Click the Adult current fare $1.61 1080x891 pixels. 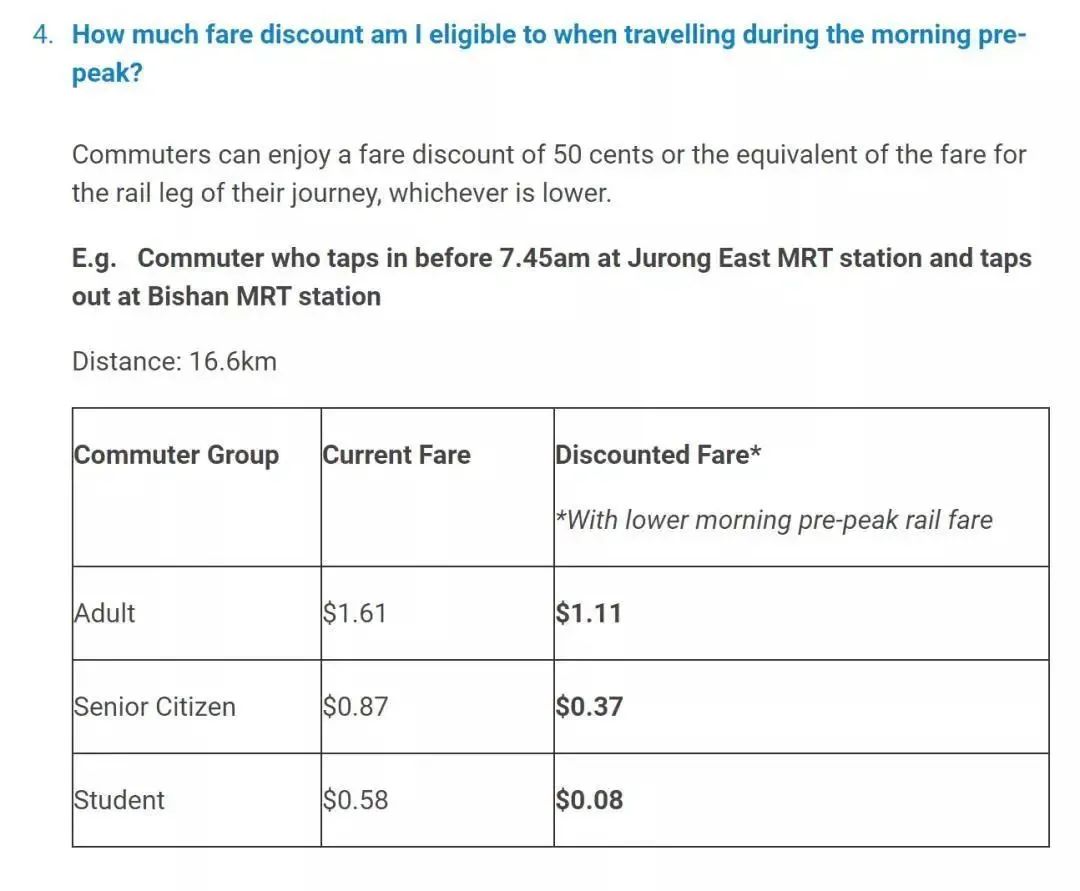354,613
